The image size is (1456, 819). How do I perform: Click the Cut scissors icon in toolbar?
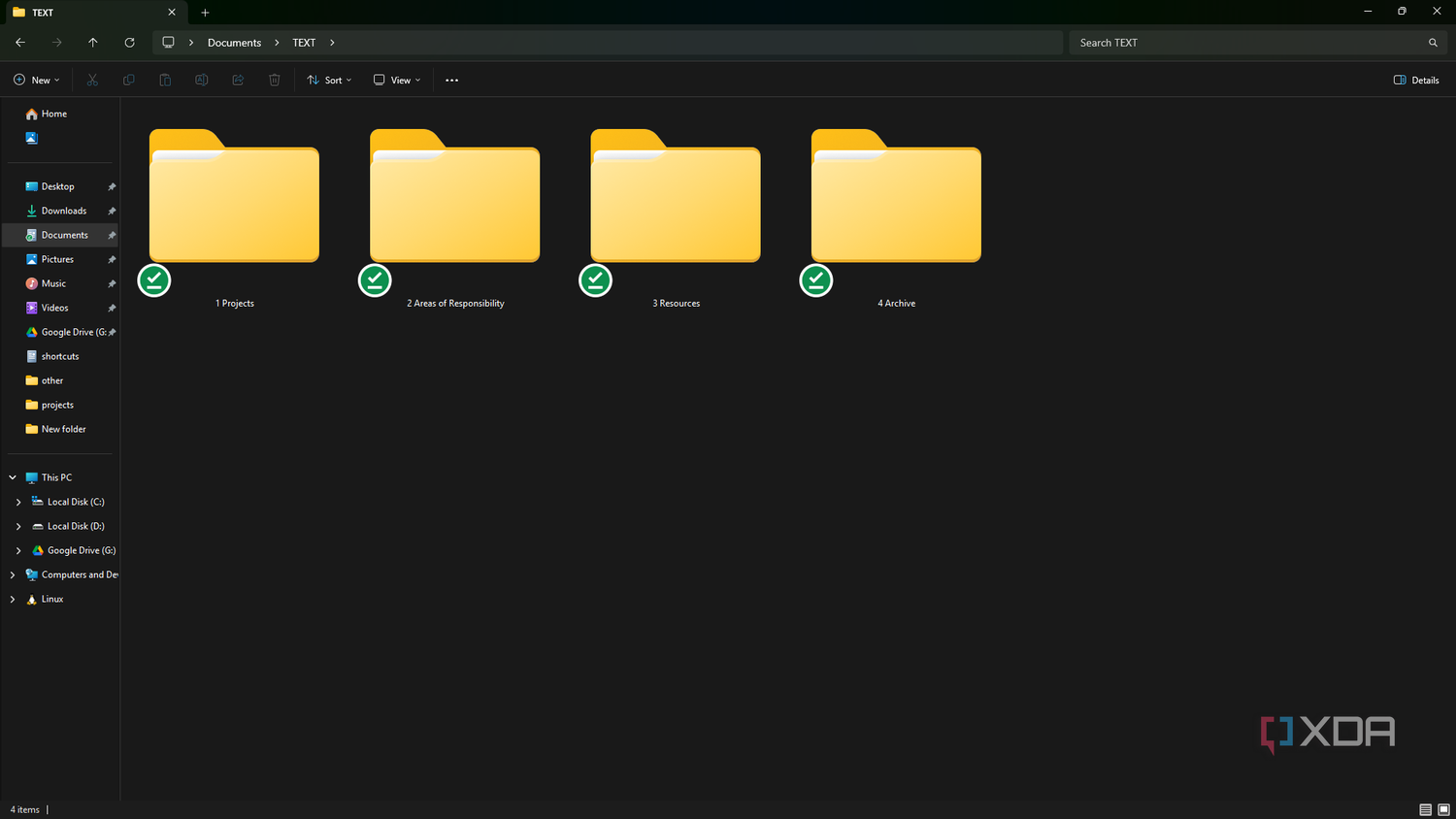click(x=92, y=80)
